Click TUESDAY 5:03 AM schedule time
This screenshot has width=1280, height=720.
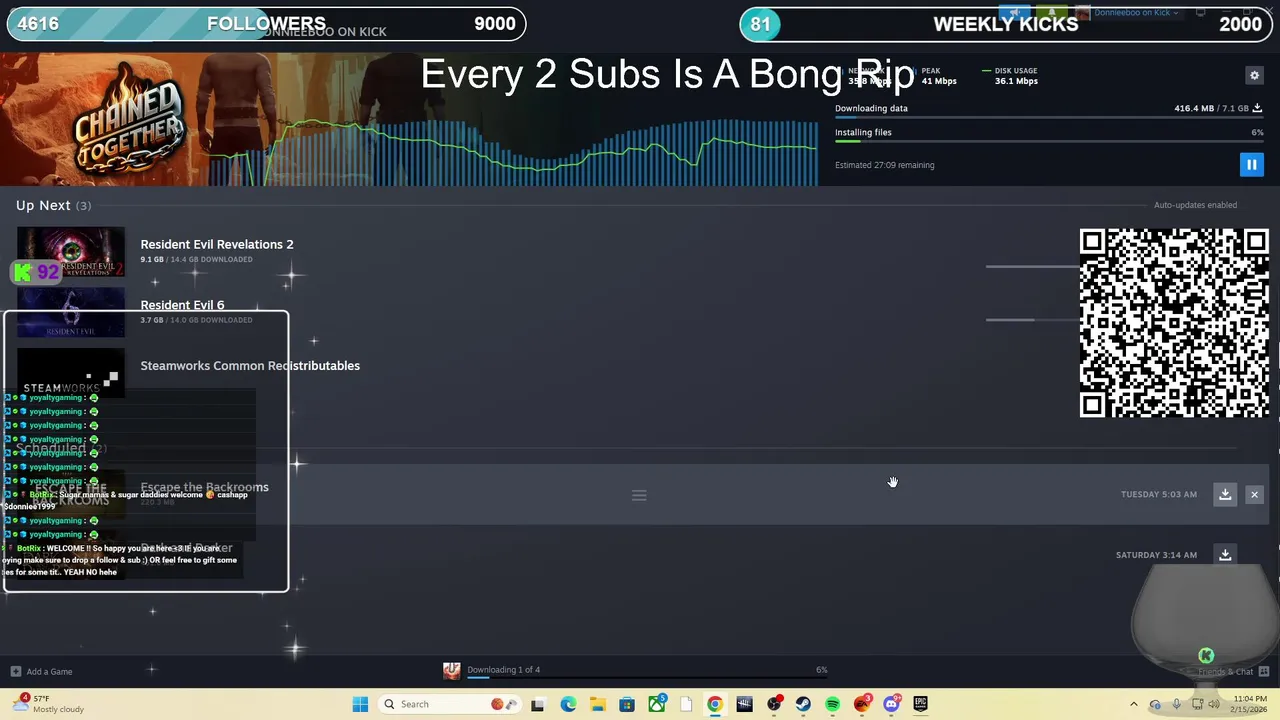[x=1158, y=494]
